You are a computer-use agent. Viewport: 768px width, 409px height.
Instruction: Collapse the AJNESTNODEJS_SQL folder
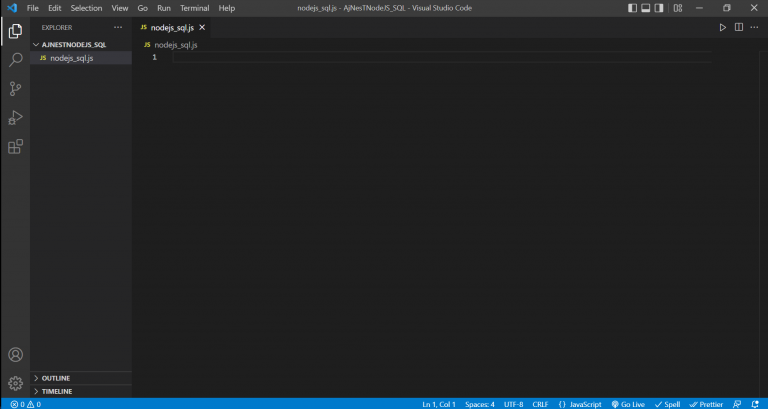74,45
